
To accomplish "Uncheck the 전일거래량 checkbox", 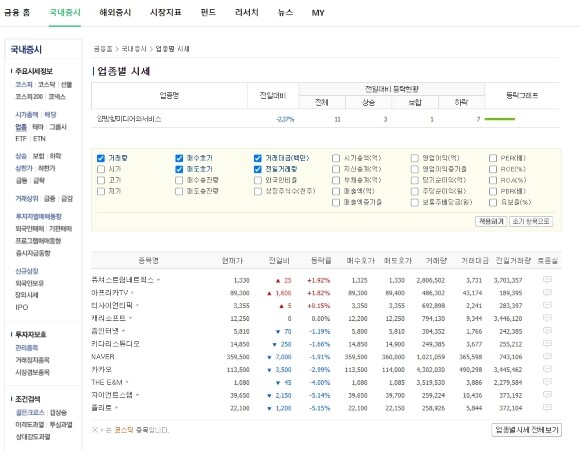I will [x=258, y=169].
